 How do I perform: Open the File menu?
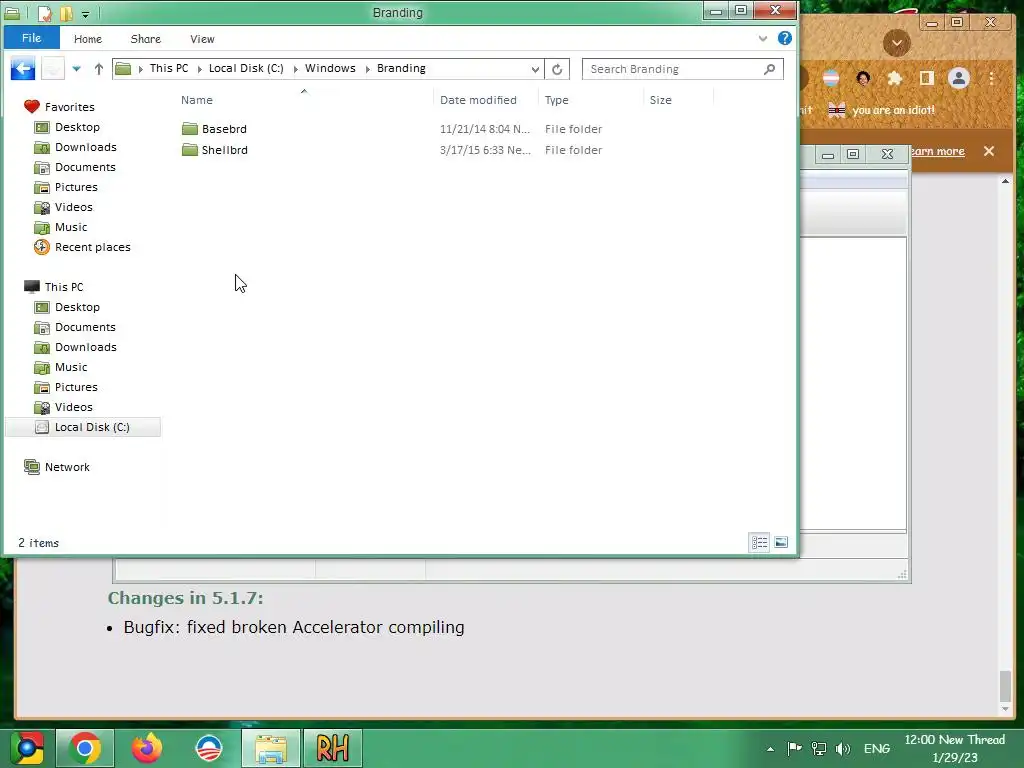[x=31, y=38]
